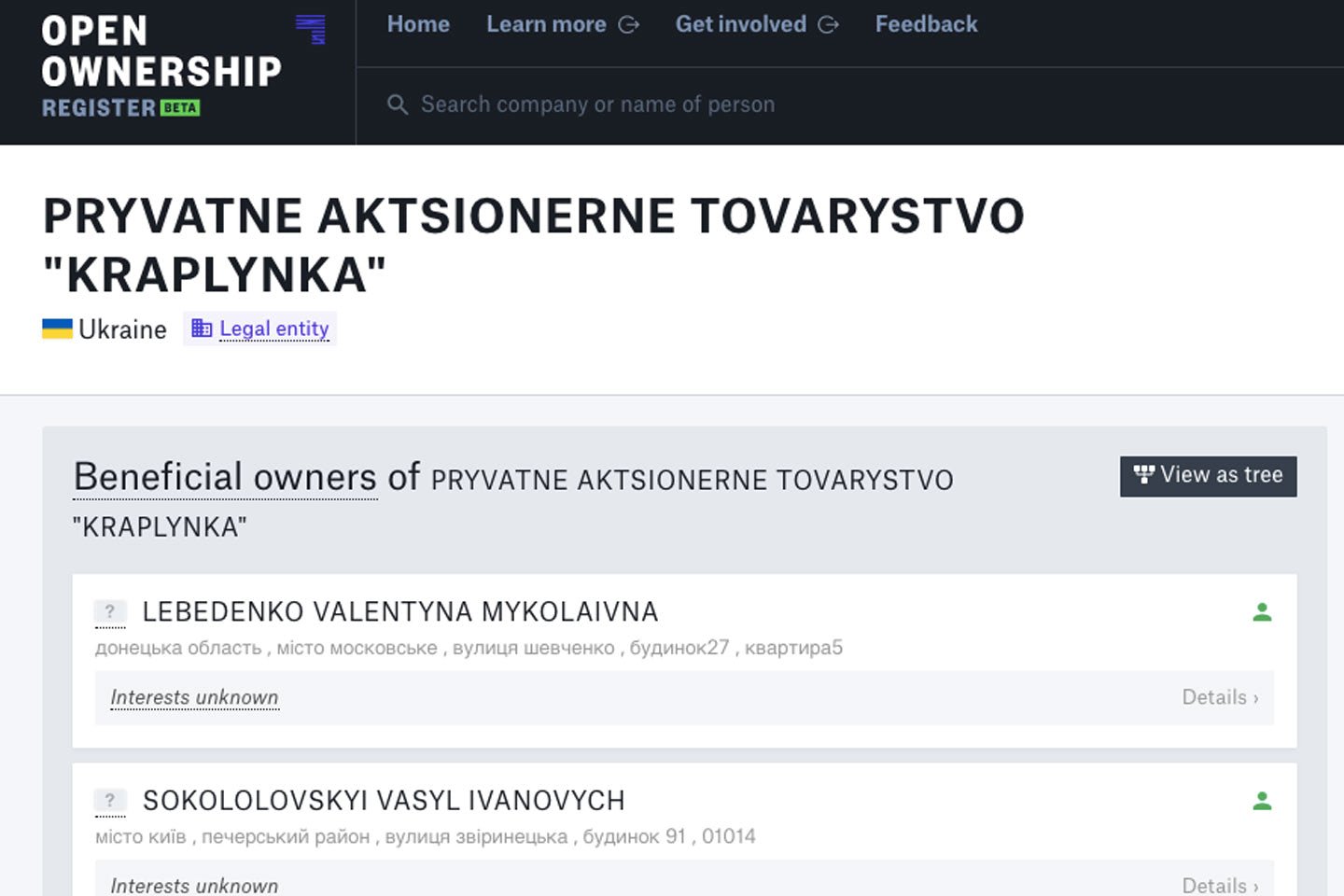Click the View as tree button
1344x896 pixels.
point(1208,476)
